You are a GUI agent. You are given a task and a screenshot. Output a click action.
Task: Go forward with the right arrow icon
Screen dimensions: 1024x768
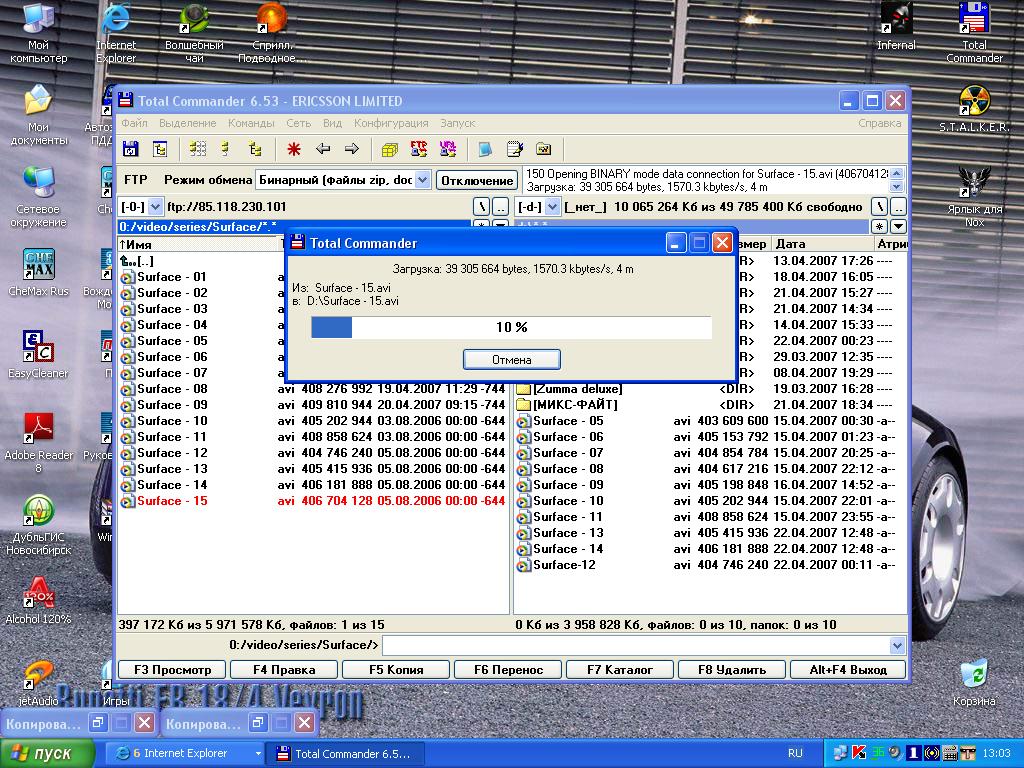point(352,150)
